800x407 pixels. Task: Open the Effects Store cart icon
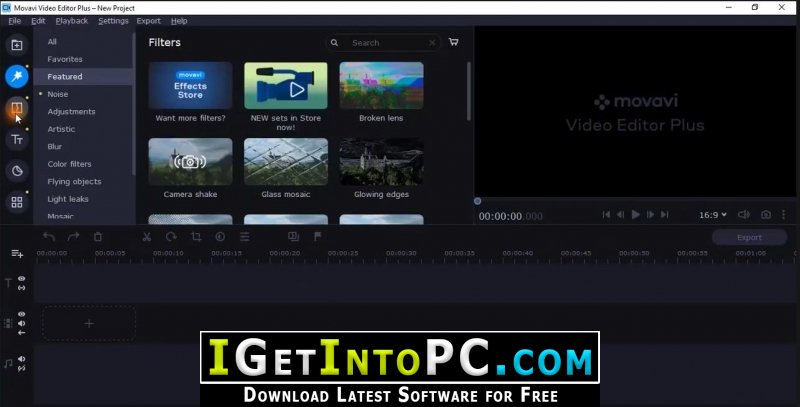click(454, 42)
